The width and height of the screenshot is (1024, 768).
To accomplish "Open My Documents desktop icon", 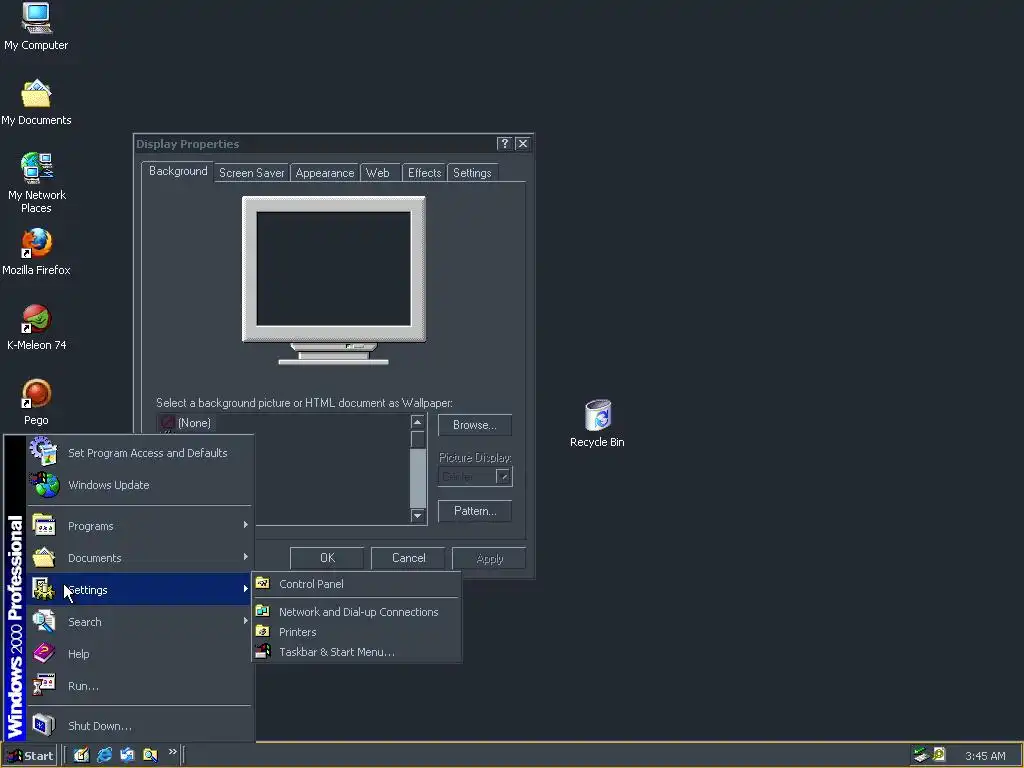I will pos(36,102).
